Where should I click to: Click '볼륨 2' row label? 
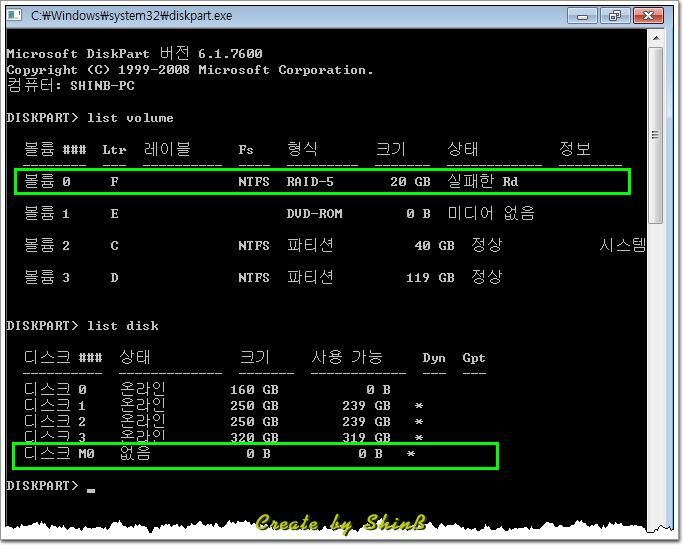point(47,245)
